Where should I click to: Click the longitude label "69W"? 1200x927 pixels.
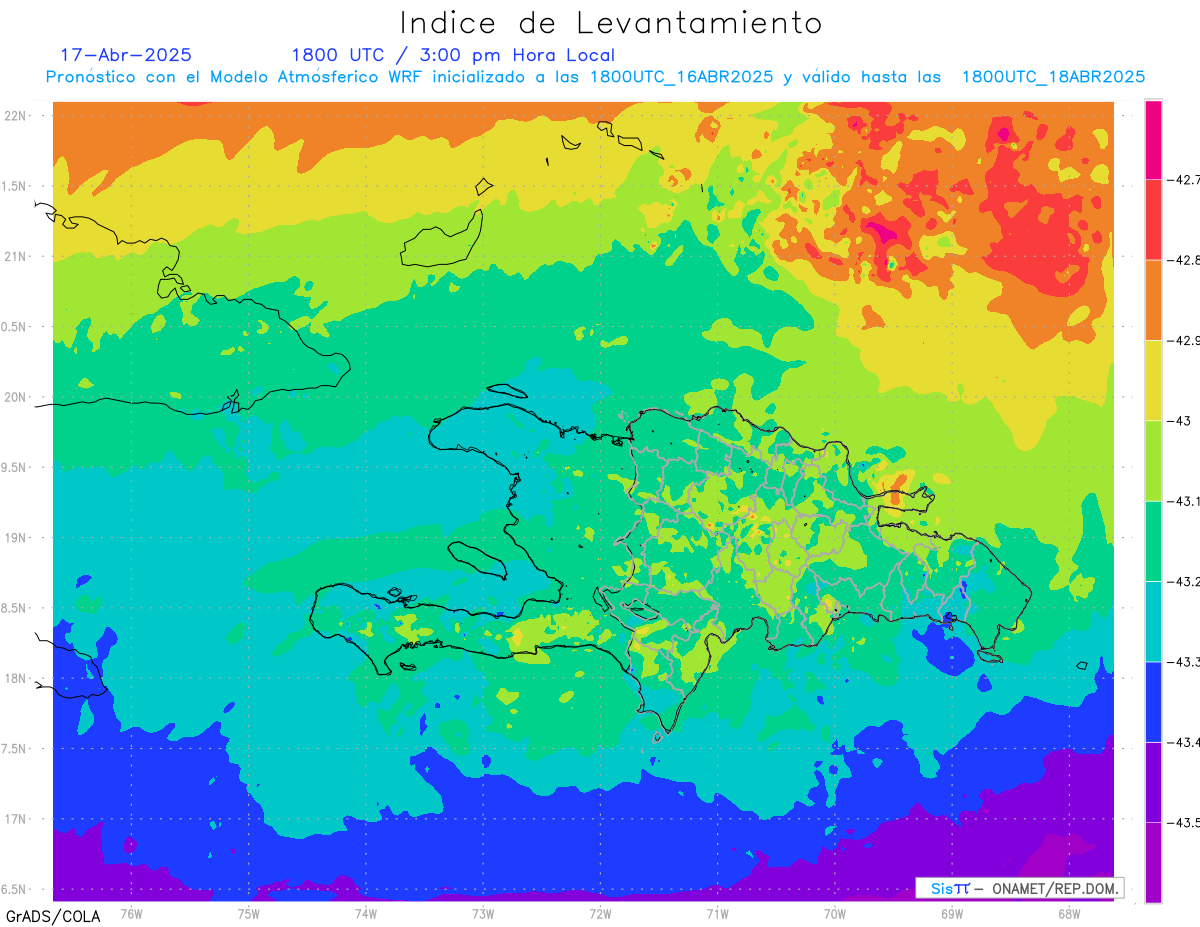coord(951,913)
